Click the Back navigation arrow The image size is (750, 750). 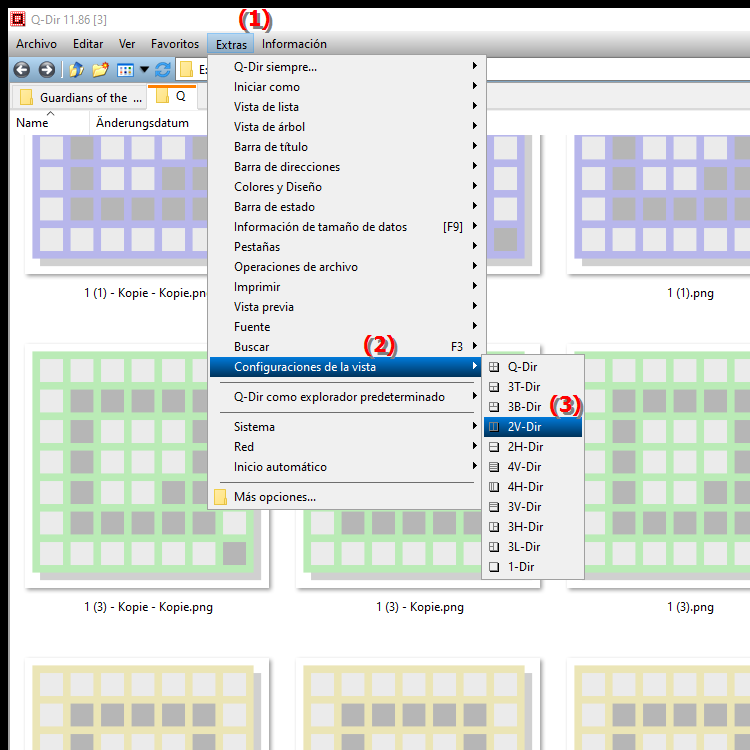[x=22, y=70]
